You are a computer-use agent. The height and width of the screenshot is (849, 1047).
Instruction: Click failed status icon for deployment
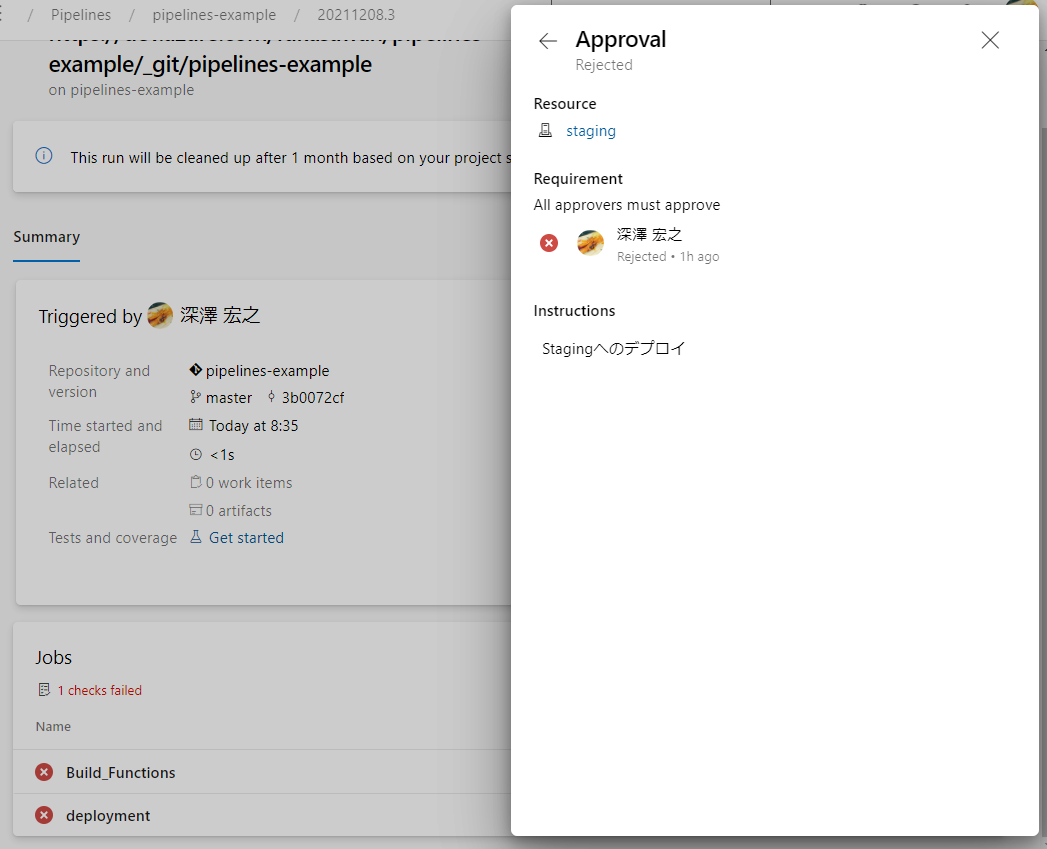pos(44,815)
